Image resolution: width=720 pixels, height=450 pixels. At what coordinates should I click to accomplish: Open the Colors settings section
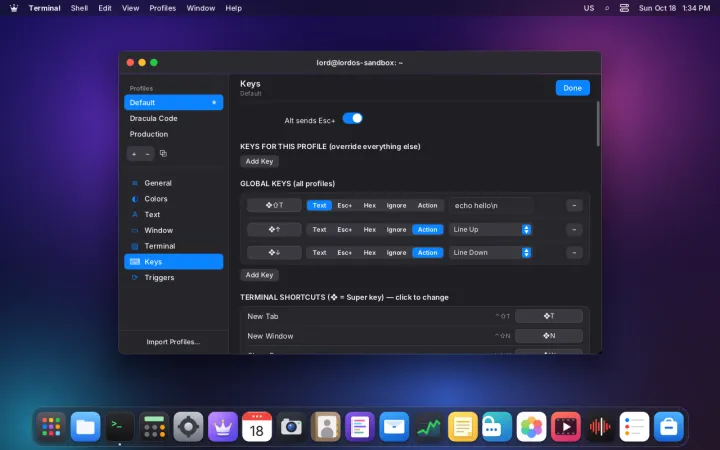tap(174, 199)
